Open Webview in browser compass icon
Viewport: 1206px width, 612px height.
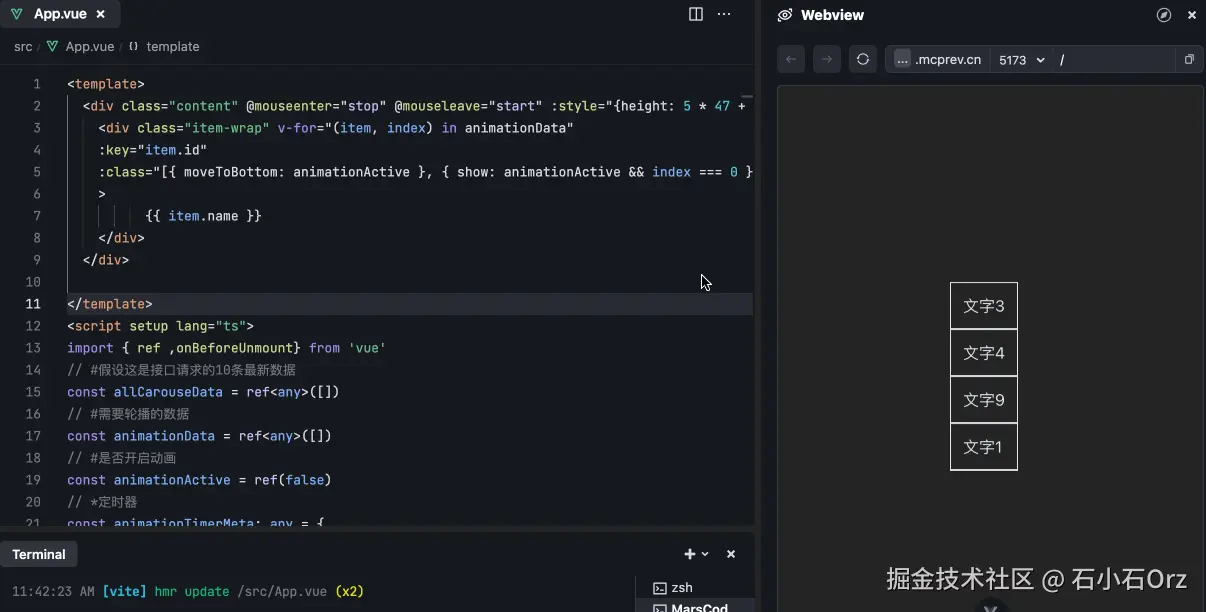[x=1164, y=15]
